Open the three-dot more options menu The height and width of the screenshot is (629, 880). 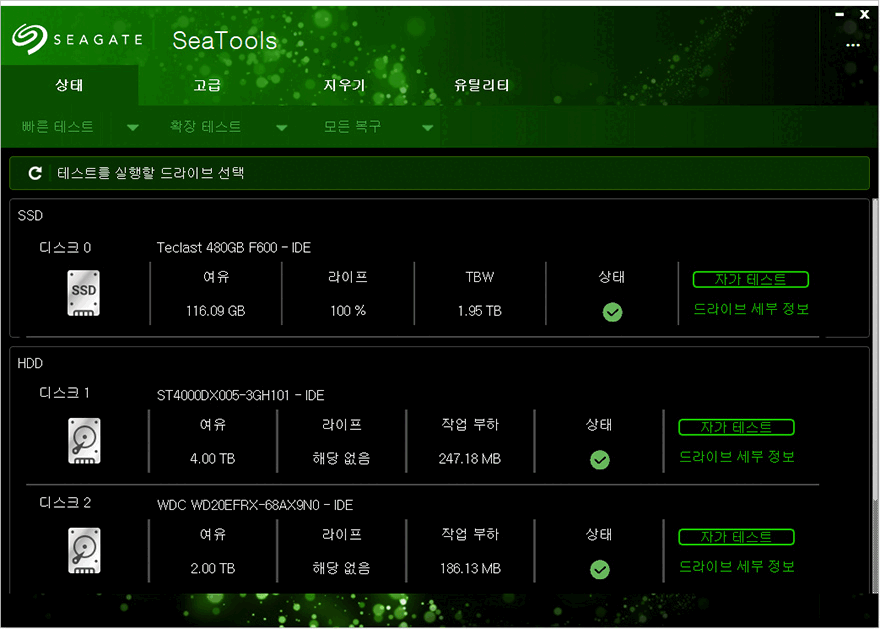[853, 45]
